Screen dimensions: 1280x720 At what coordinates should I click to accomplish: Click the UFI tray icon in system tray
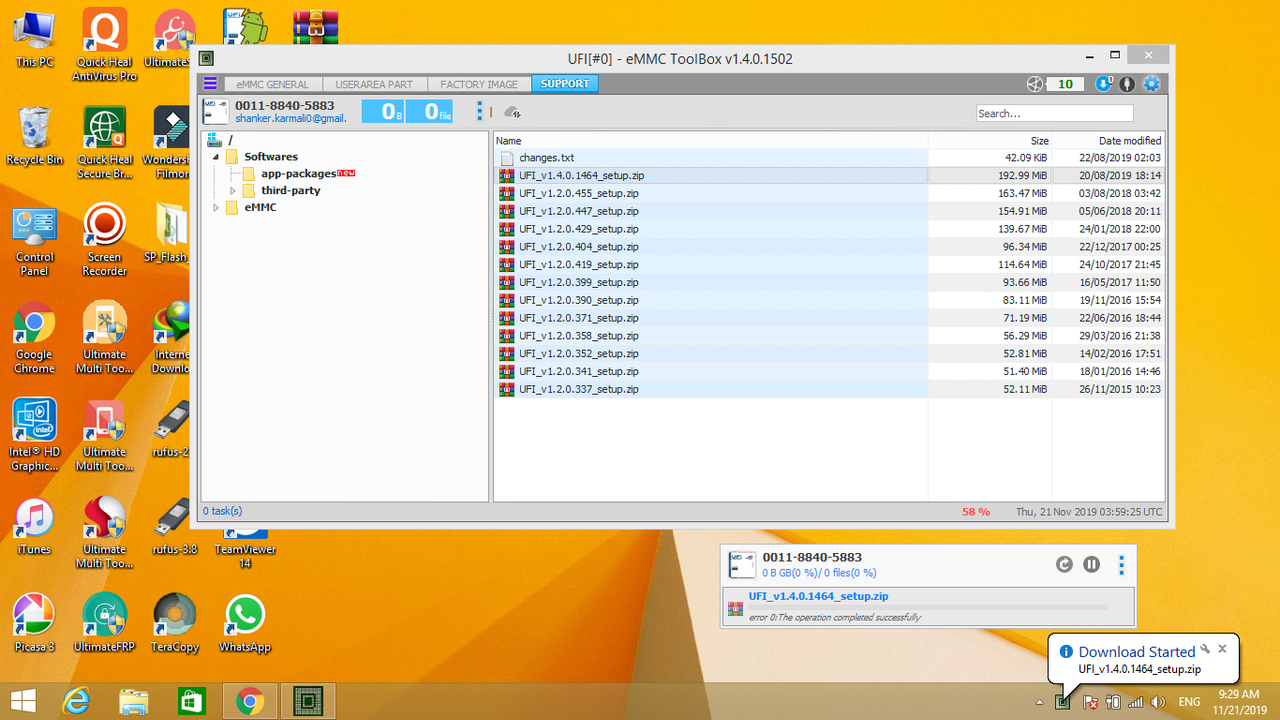[1063, 702]
